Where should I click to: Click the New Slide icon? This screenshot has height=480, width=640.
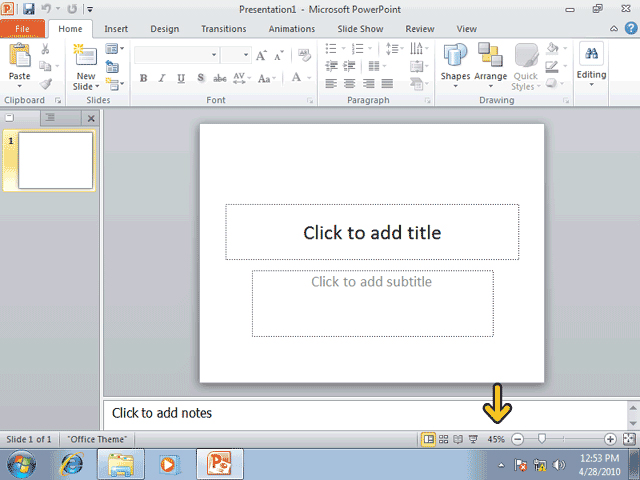point(86,55)
